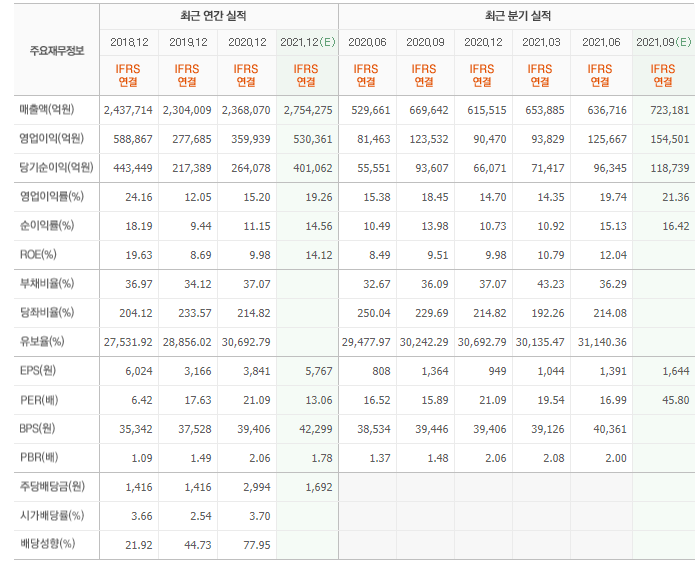Select the 당좌비율(%) row label
The width and height of the screenshot is (700, 563).
47,313
